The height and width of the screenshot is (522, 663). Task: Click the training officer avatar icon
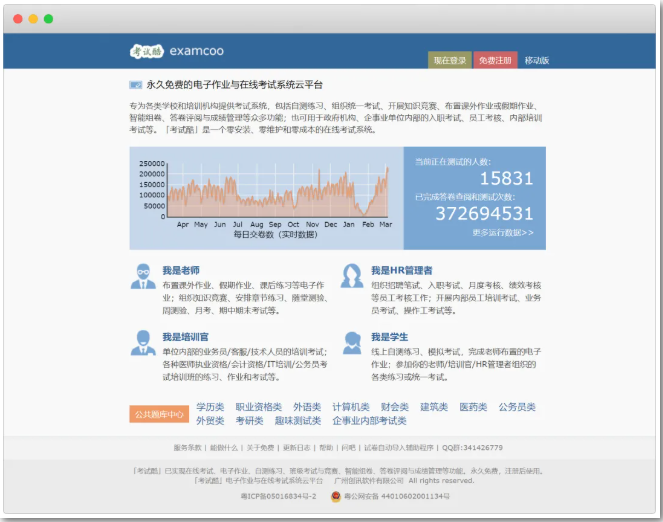(x=143, y=343)
